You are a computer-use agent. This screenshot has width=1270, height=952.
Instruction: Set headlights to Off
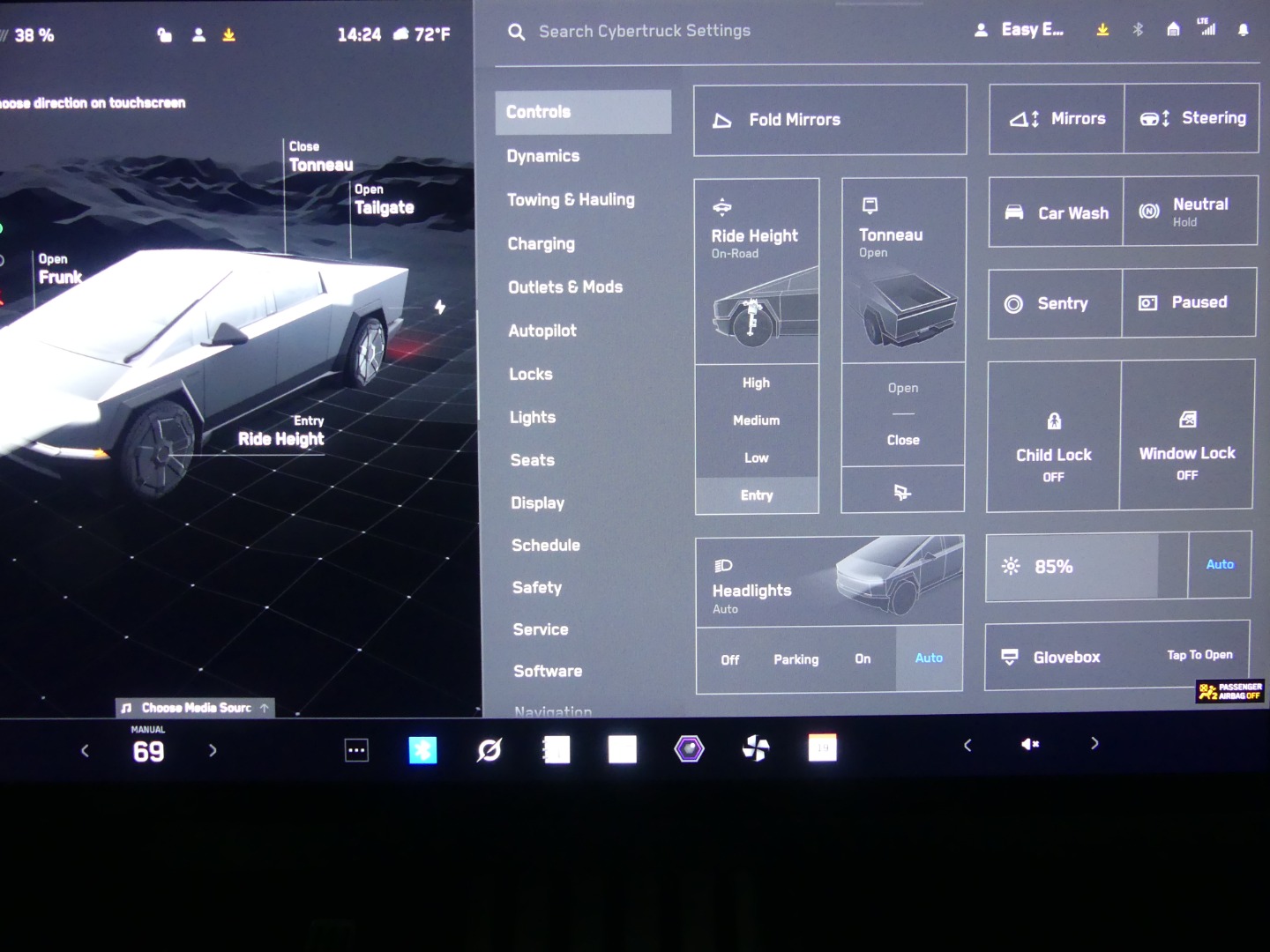(730, 660)
